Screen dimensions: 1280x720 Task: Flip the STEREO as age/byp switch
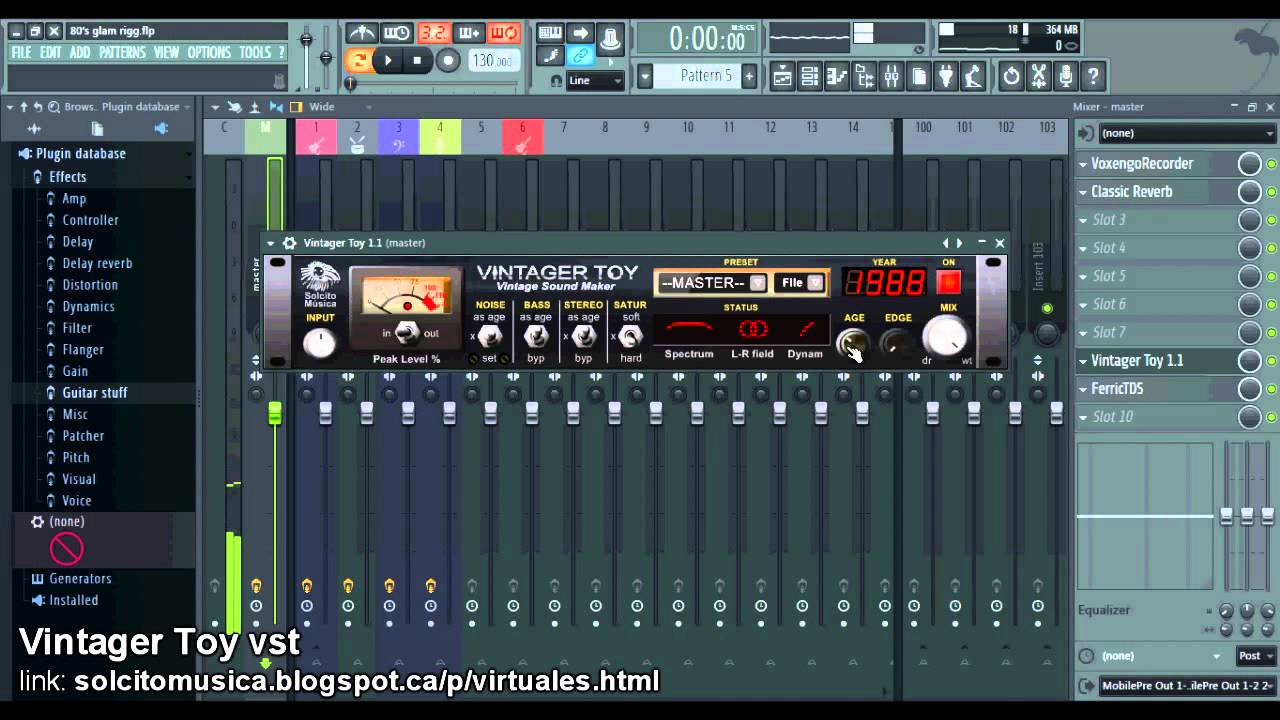pyautogui.click(x=583, y=337)
